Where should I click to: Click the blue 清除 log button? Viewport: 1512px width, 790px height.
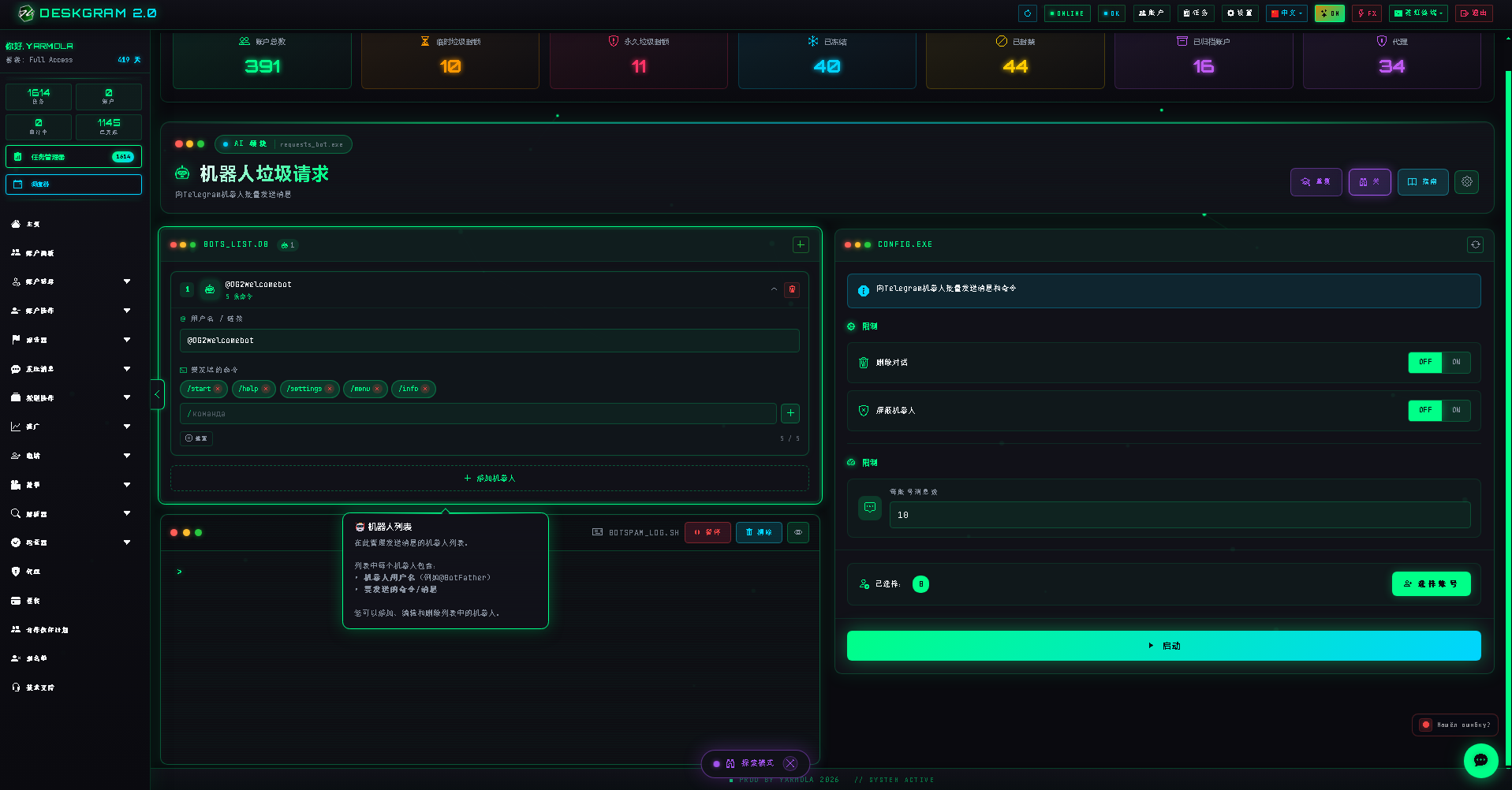(x=759, y=532)
